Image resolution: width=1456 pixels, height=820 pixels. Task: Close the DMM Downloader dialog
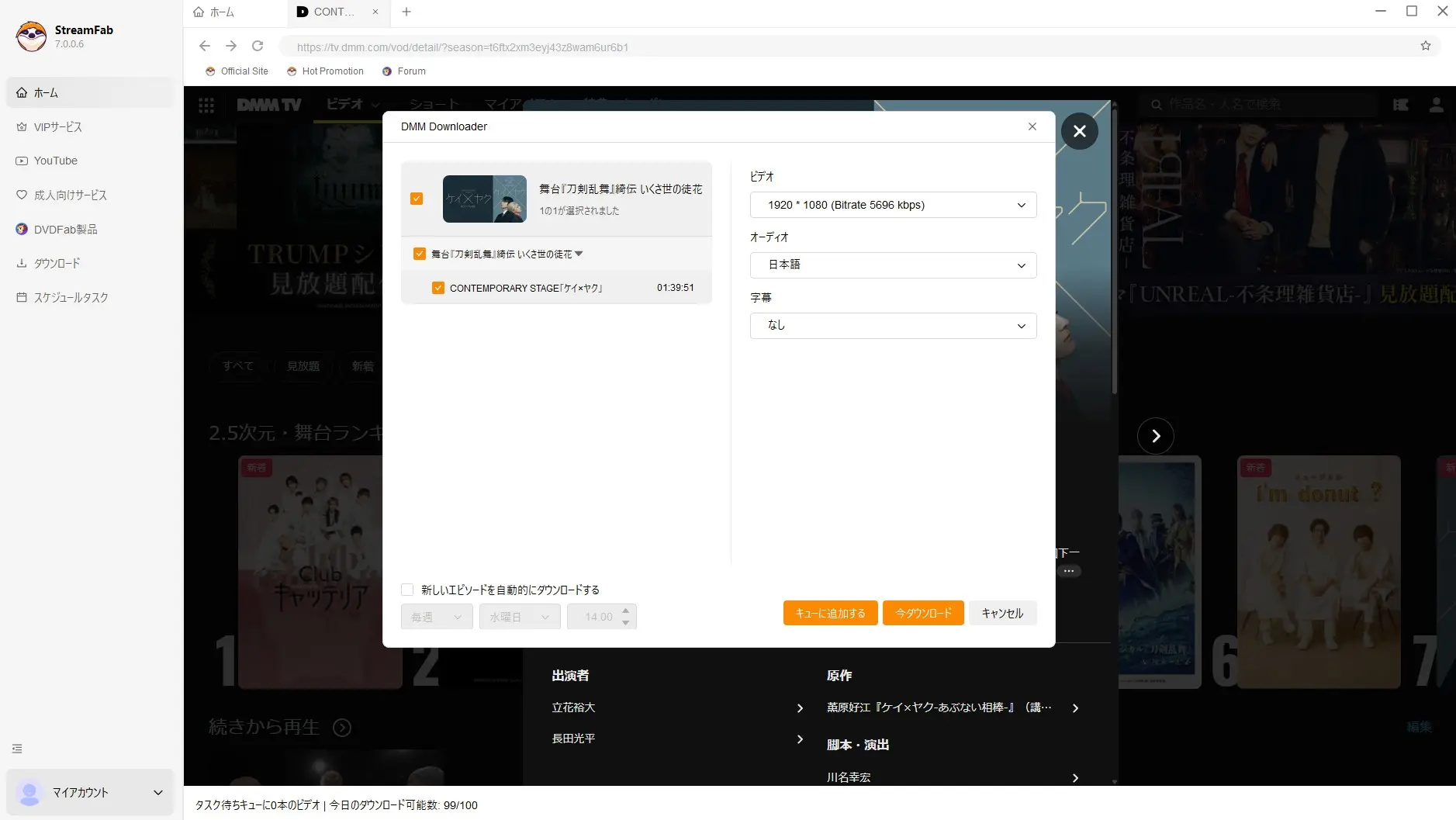(1032, 126)
